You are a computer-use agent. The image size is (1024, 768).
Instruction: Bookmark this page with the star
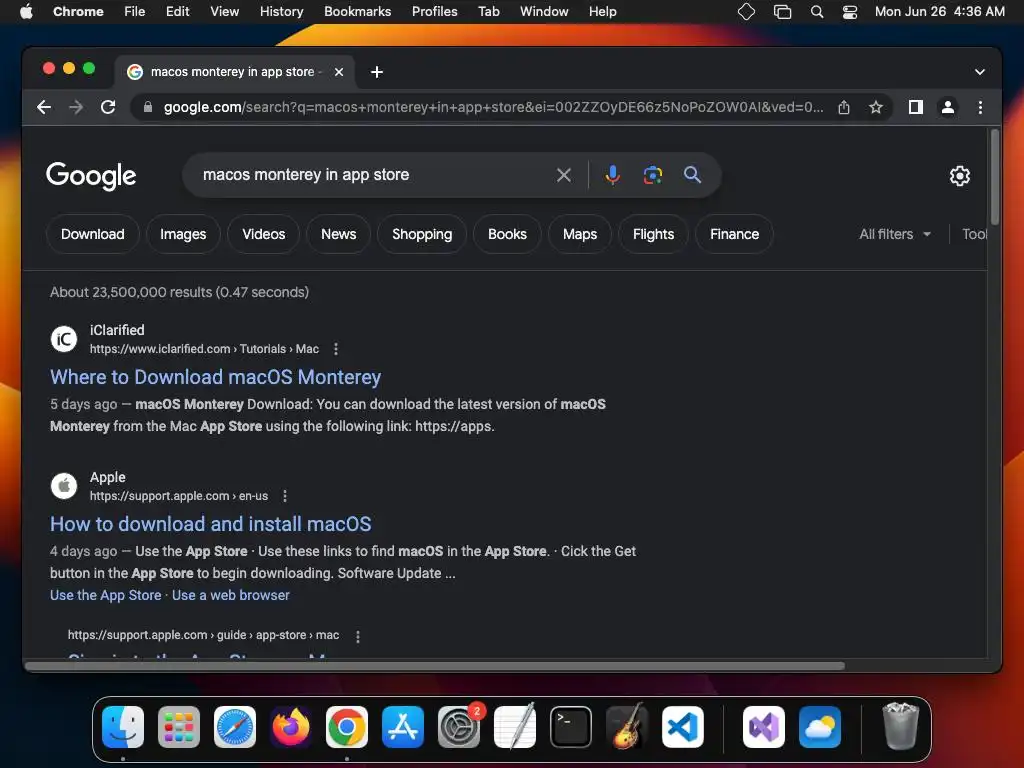(x=876, y=107)
